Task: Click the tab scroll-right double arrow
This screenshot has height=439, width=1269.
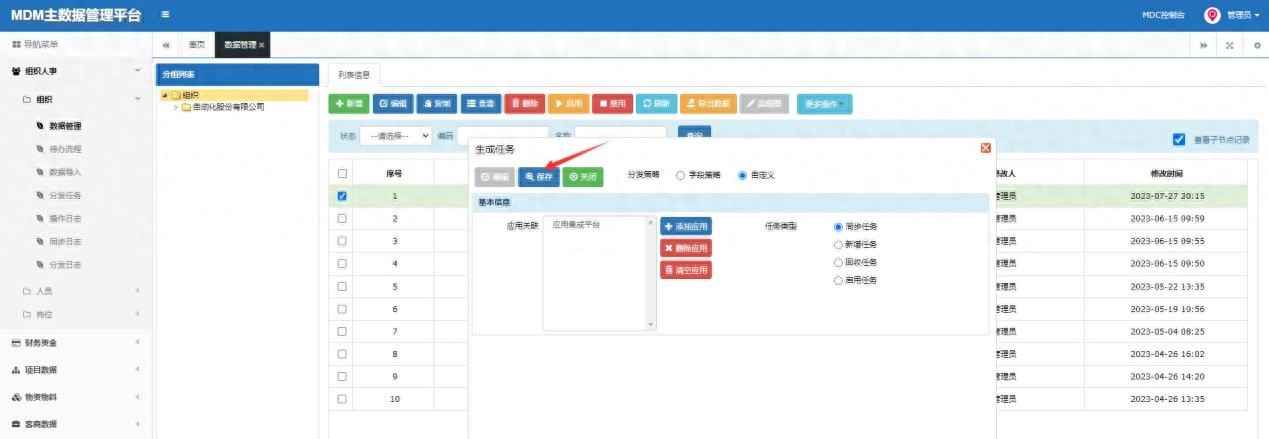Action: click(x=1202, y=46)
